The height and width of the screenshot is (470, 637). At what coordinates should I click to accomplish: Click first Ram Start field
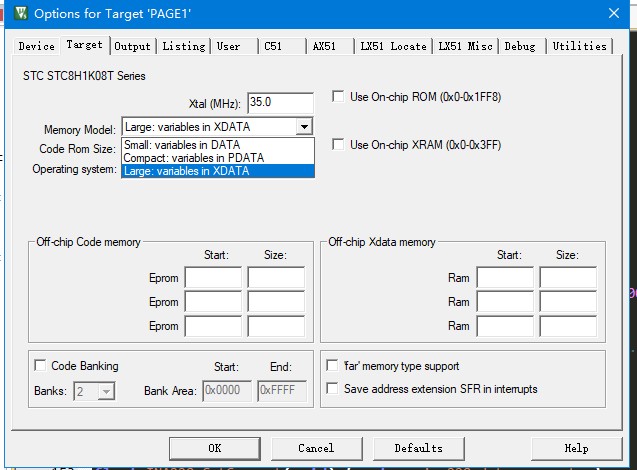pos(505,278)
